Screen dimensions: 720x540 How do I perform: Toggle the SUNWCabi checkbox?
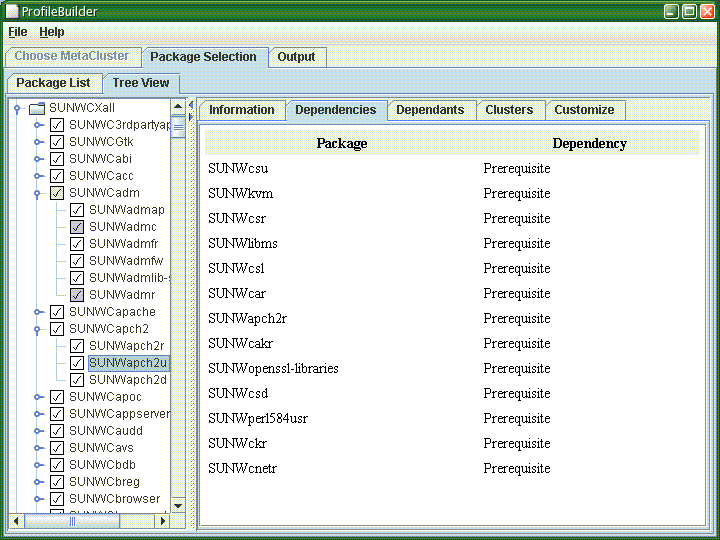point(57,159)
